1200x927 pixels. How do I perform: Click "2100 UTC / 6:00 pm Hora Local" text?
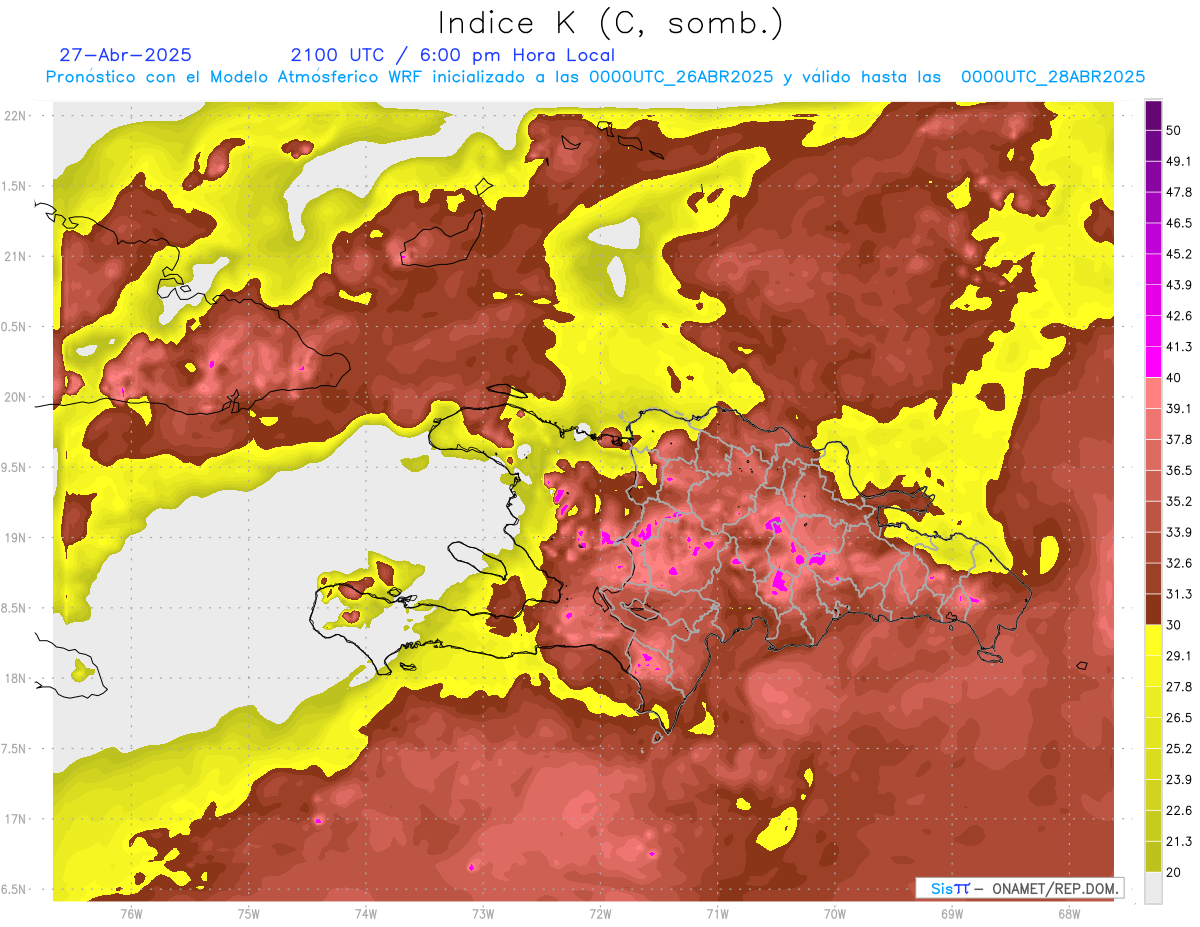[x=453, y=55]
